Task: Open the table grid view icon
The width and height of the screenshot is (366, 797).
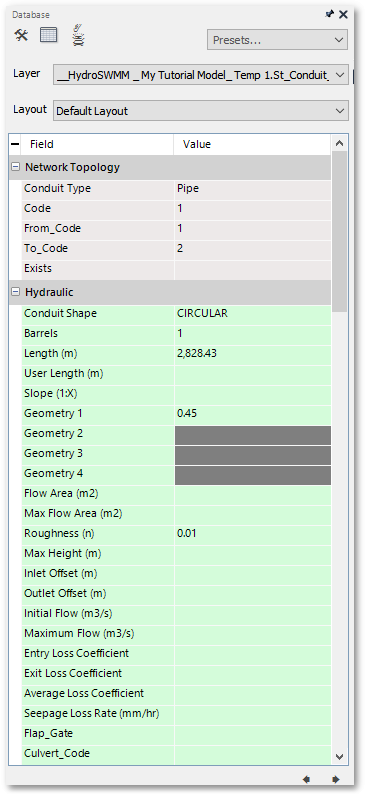Action: [49, 35]
